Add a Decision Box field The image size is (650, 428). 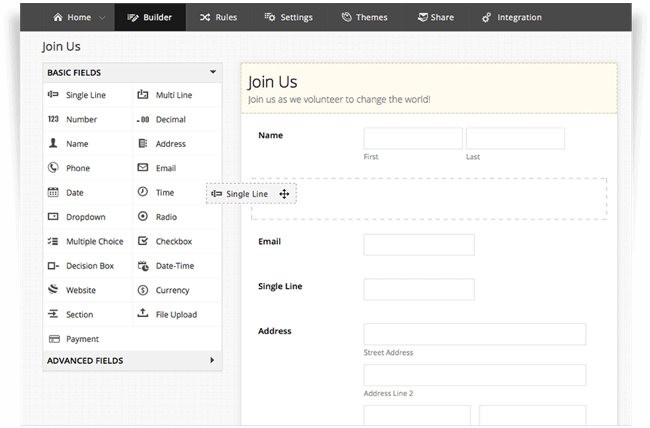pyautogui.click(x=89, y=266)
